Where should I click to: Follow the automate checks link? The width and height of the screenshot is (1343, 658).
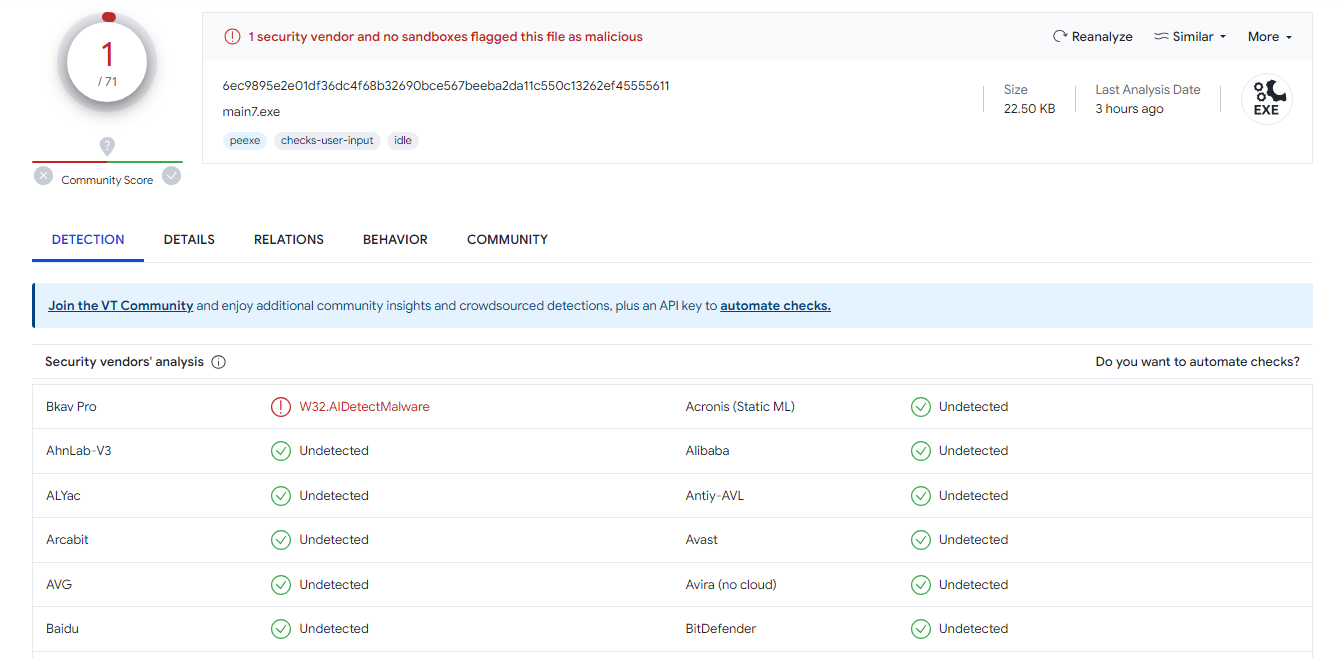pyautogui.click(x=775, y=306)
